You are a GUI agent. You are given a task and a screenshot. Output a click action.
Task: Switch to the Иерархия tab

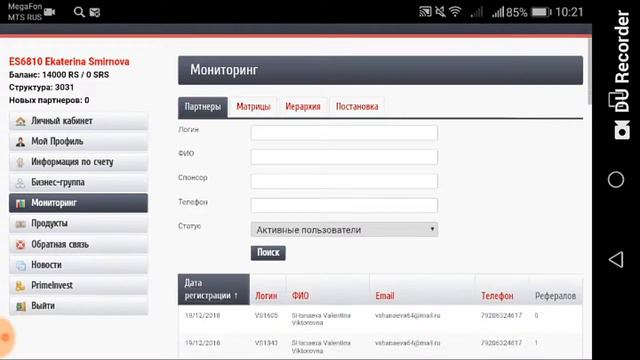tap(303, 107)
